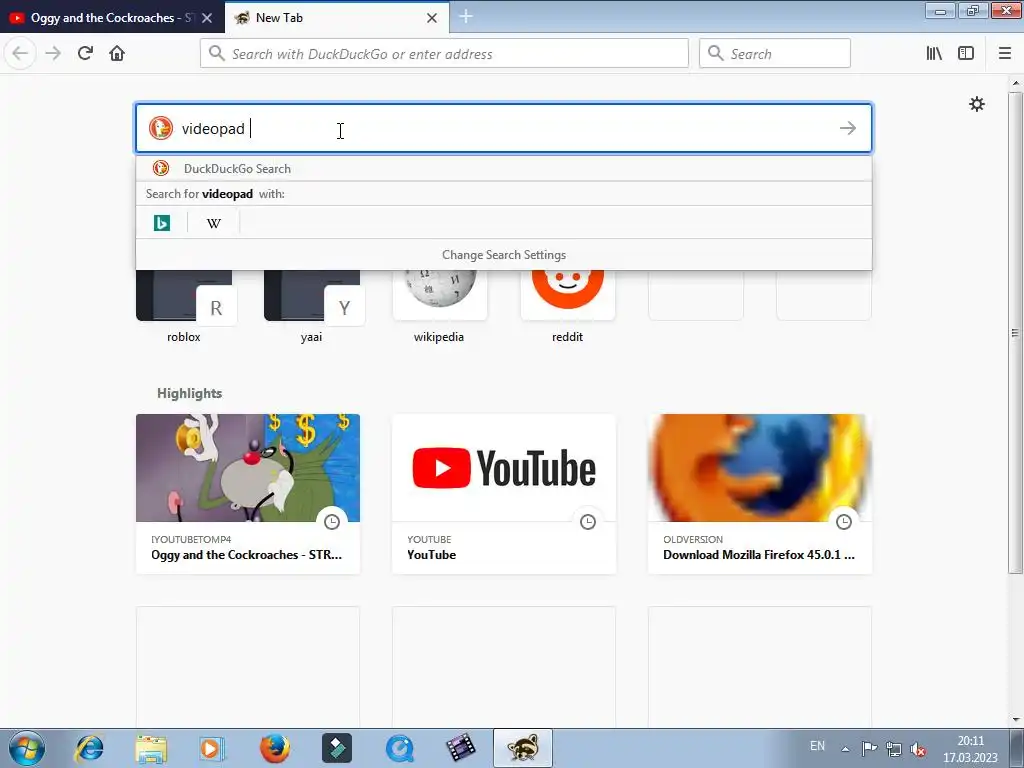The image size is (1024, 768).
Task: Show hidden tray icons arrow
Action: 845,749
